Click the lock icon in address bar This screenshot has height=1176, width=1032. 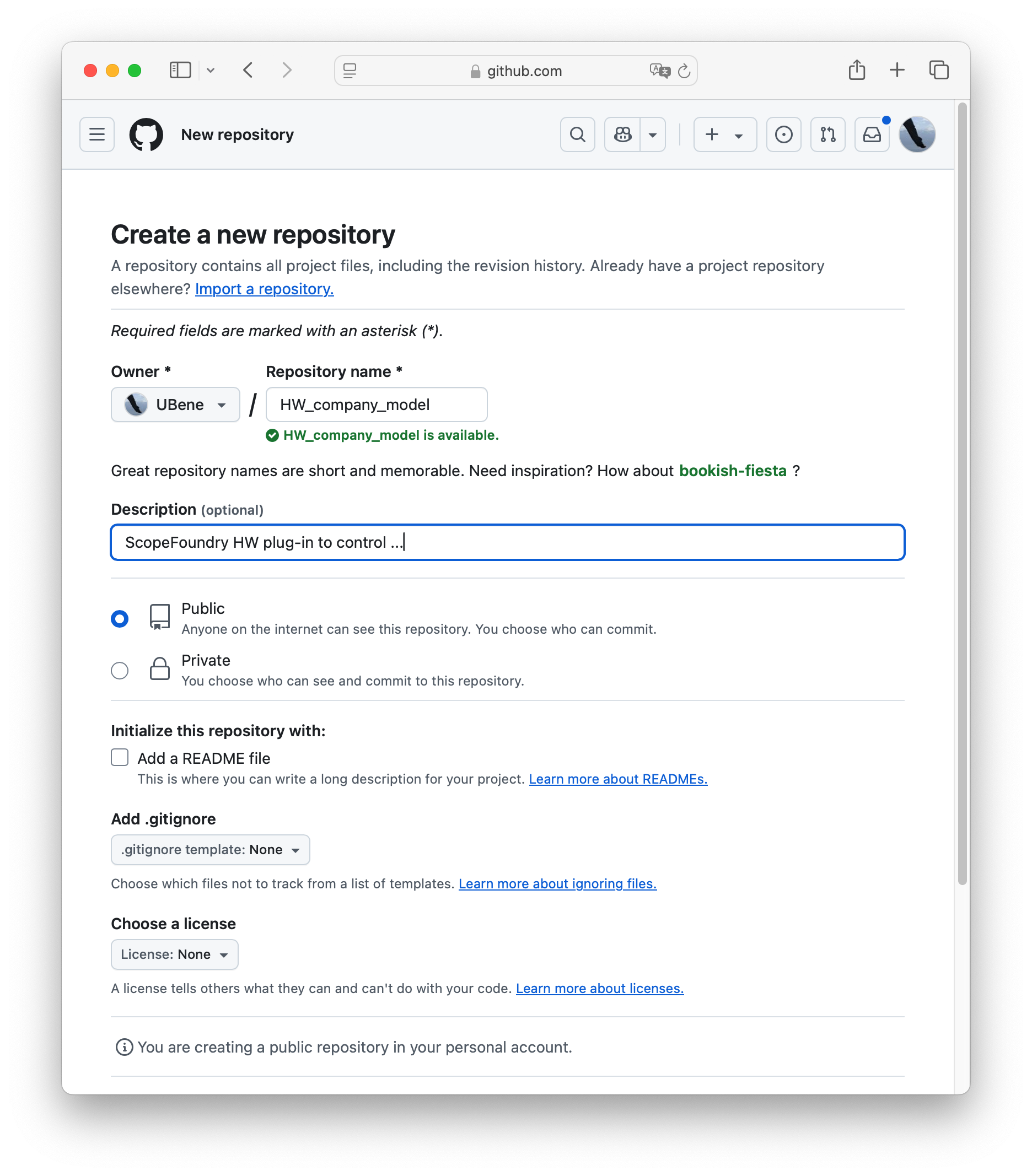[x=475, y=71]
